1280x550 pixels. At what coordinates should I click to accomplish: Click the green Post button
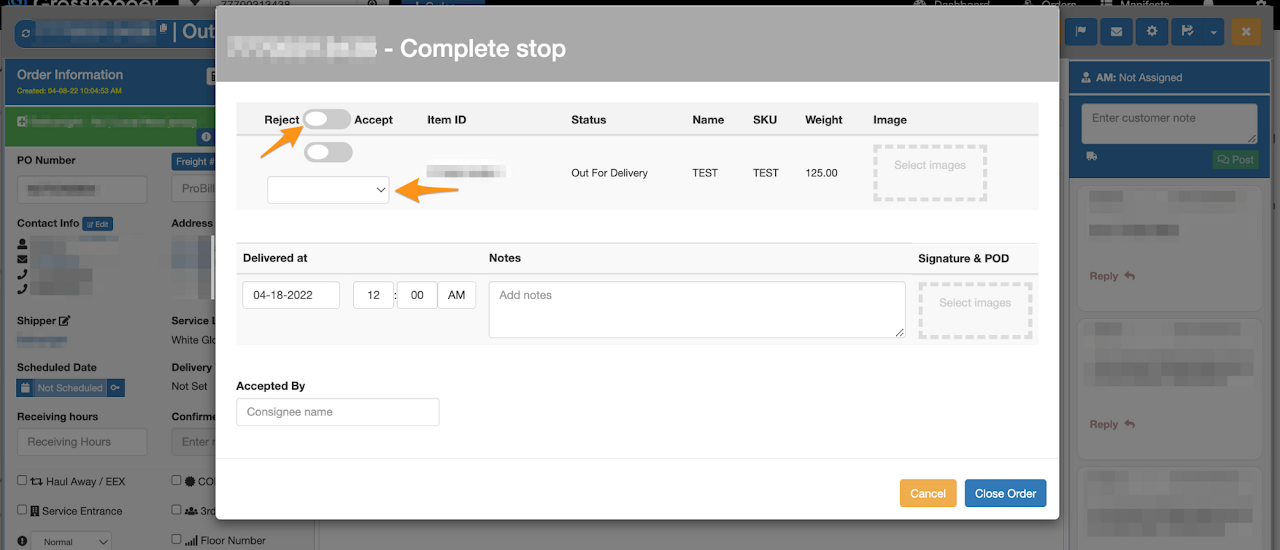(1235, 160)
